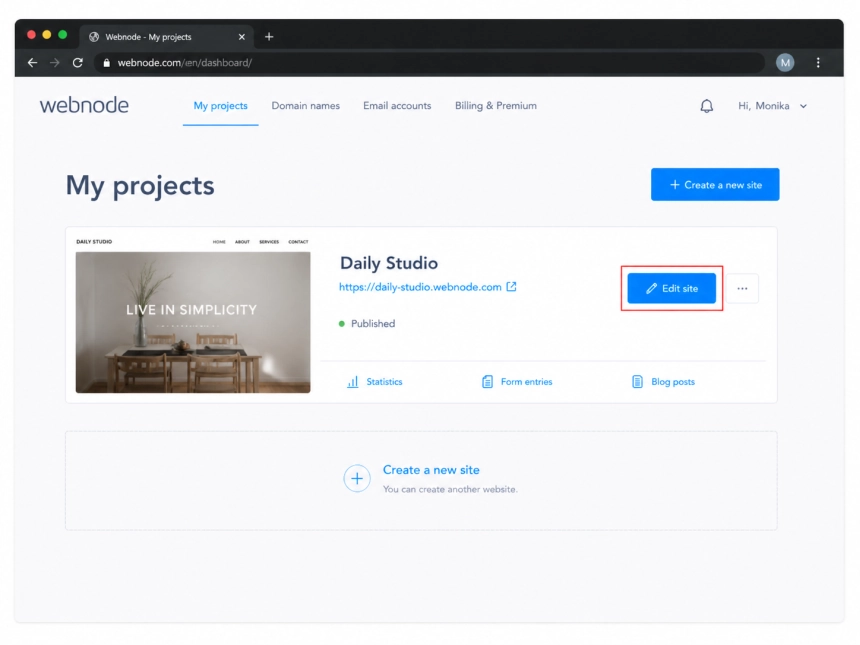The width and height of the screenshot is (860, 645).
Task: Go back in browser history
Action: [32, 63]
